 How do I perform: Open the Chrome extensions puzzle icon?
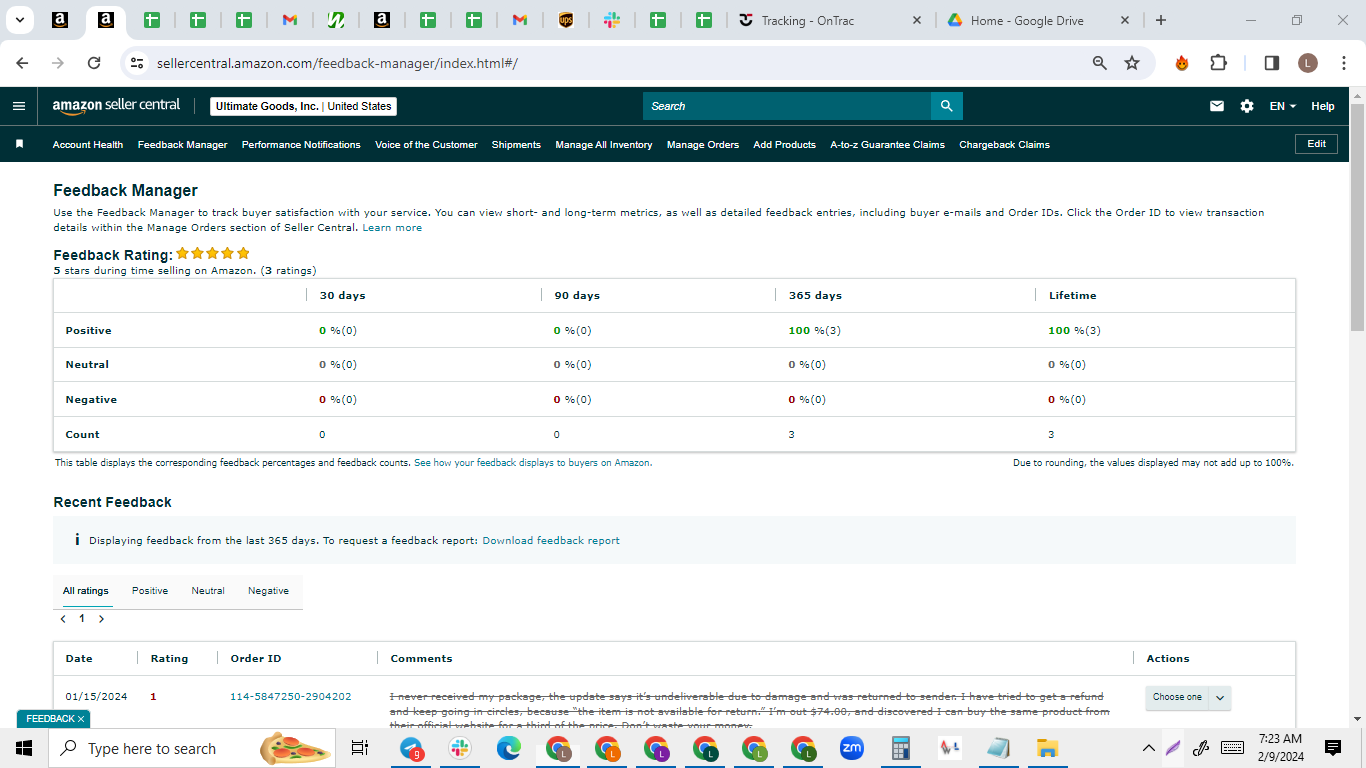[1218, 63]
